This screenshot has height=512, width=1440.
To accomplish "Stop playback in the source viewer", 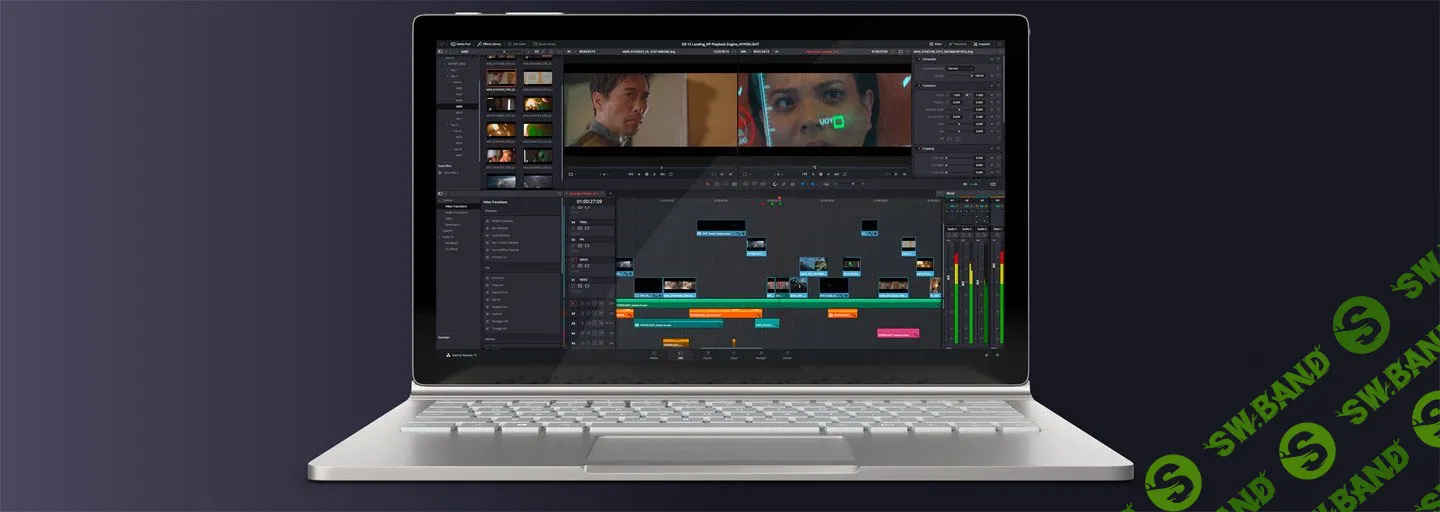I will click(x=647, y=174).
